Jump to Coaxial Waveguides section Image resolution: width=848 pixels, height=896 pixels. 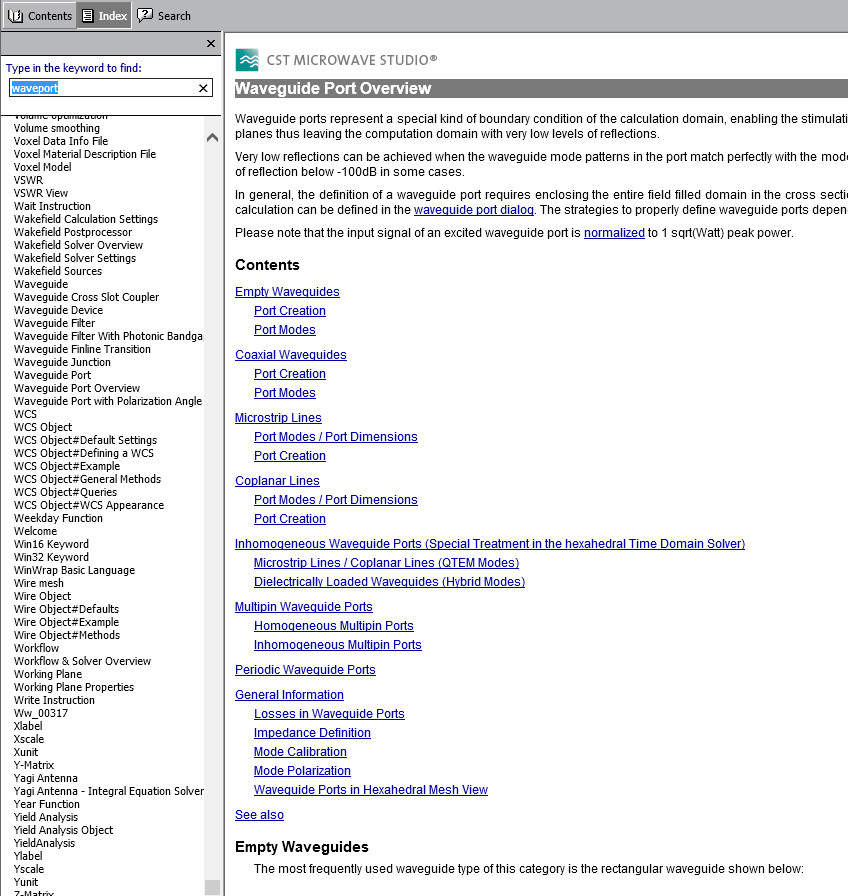[290, 354]
